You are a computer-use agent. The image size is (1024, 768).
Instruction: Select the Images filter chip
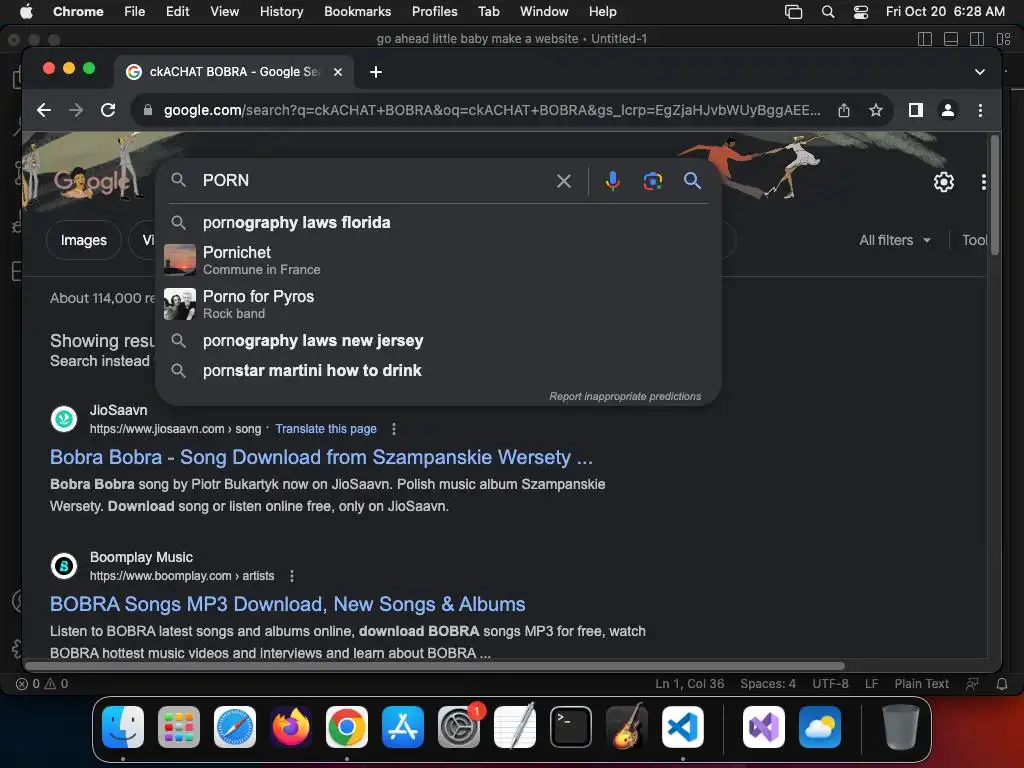point(84,240)
